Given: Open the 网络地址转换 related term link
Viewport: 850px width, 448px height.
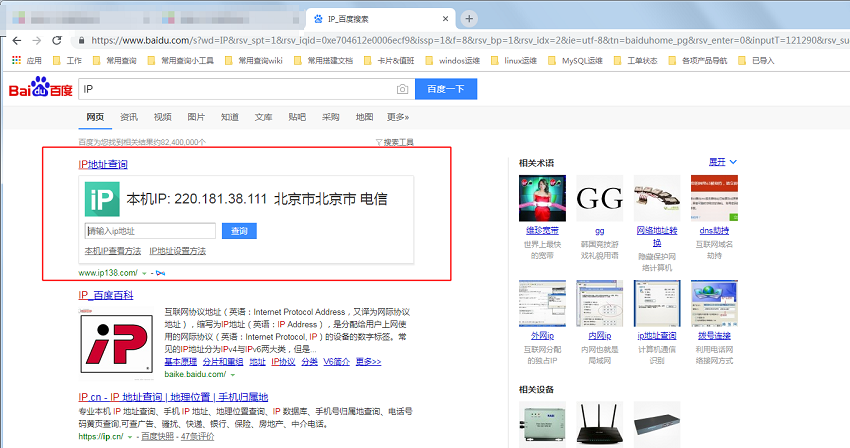Looking at the screenshot, I should [657, 236].
